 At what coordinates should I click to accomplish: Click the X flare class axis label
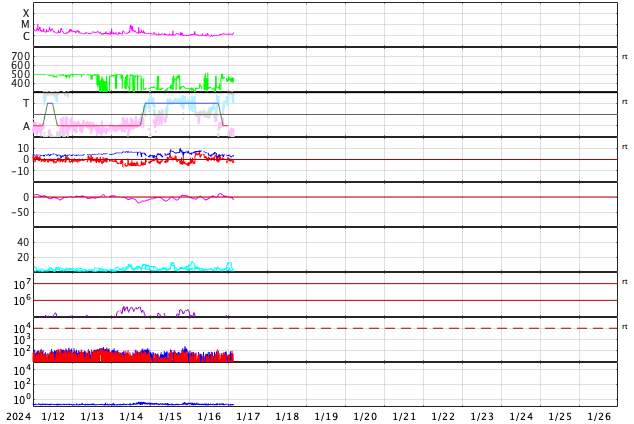tap(26, 13)
